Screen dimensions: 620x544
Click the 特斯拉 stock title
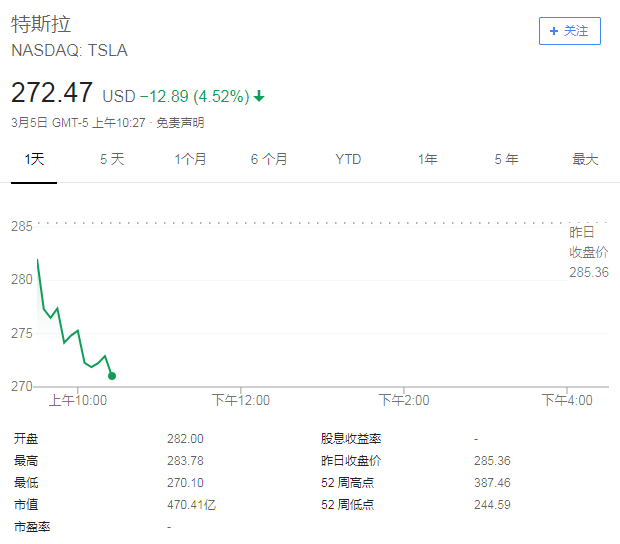click(41, 24)
